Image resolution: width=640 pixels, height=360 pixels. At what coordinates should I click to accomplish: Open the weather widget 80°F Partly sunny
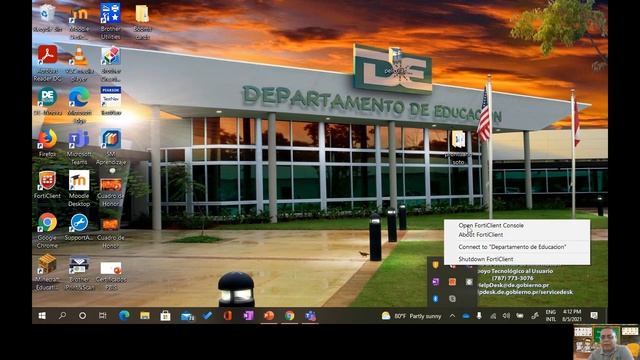coord(411,316)
